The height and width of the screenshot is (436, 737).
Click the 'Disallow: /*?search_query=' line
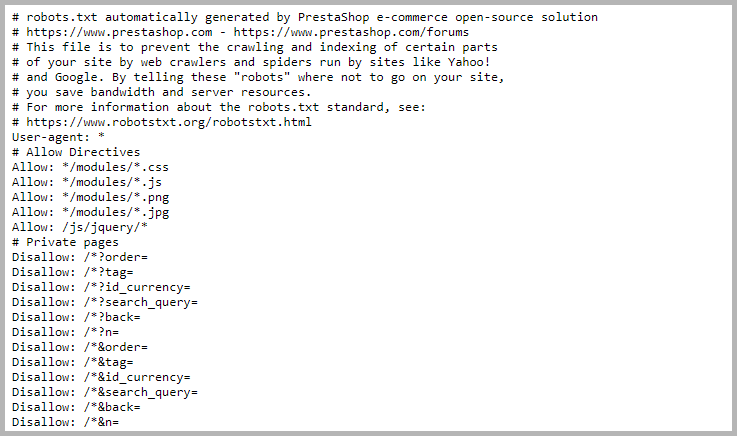coord(105,303)
